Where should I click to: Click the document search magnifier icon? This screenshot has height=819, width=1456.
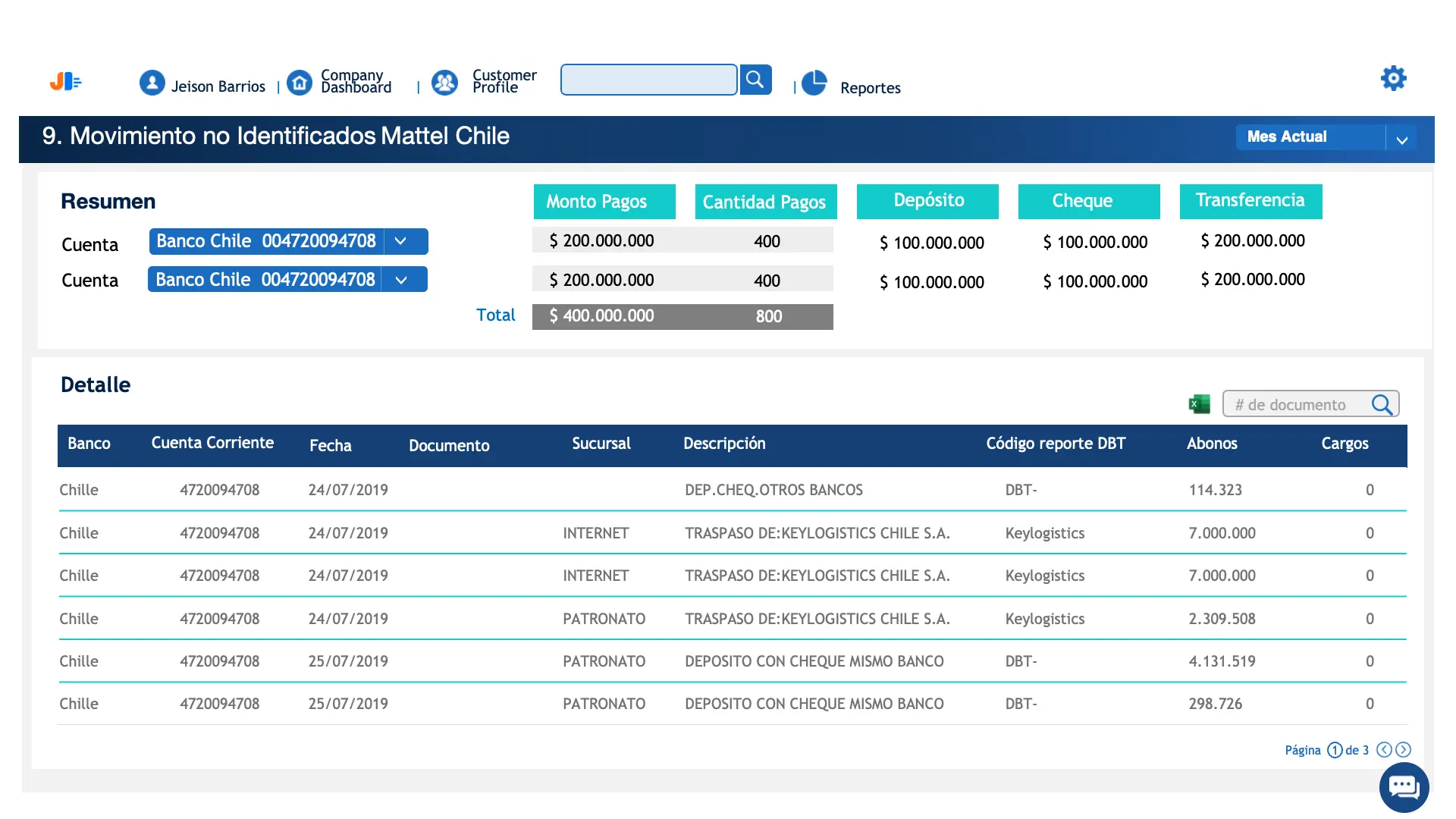1382,404
